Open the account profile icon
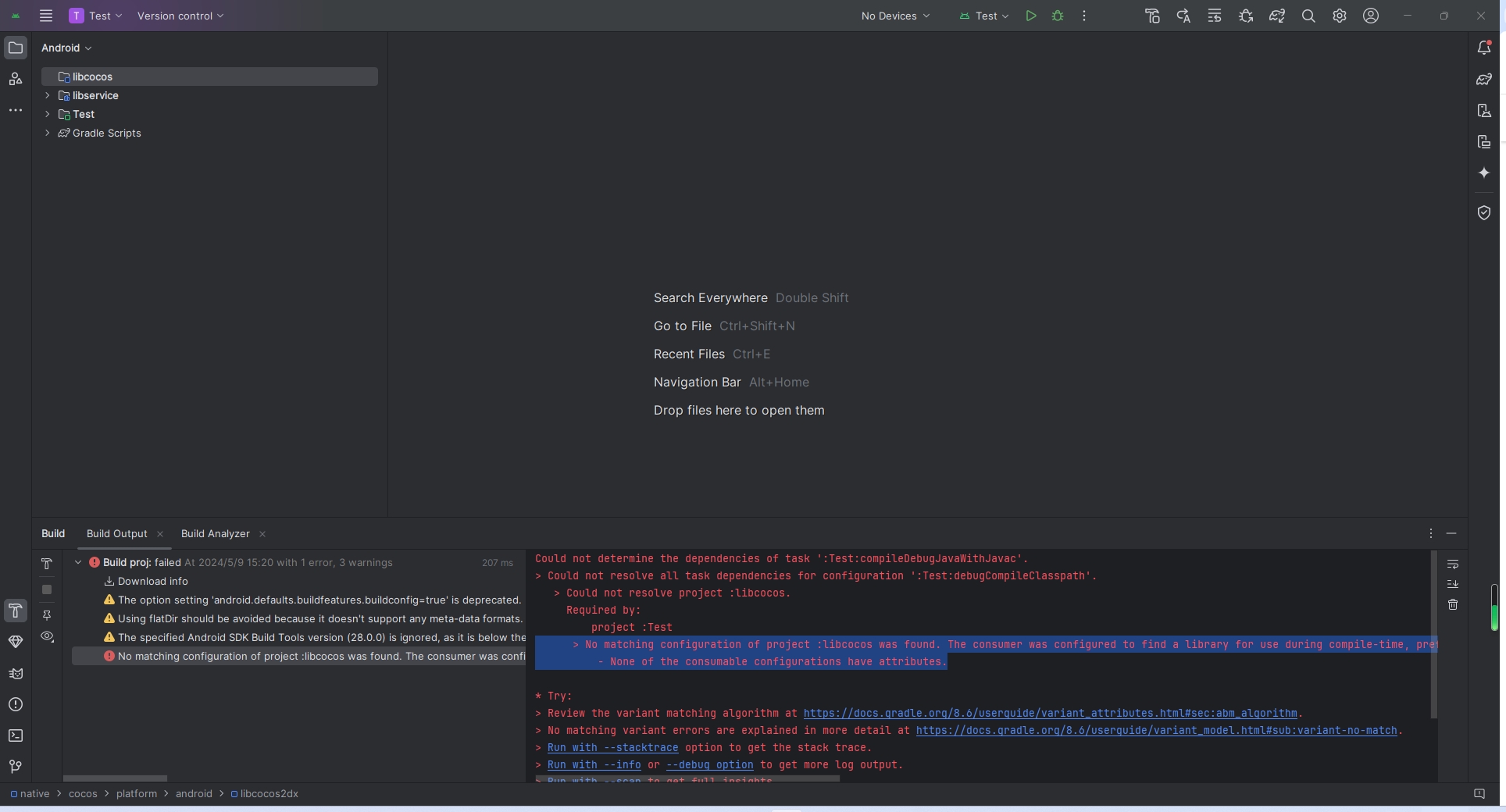 pyautogui.click(x=1371, y=16)
